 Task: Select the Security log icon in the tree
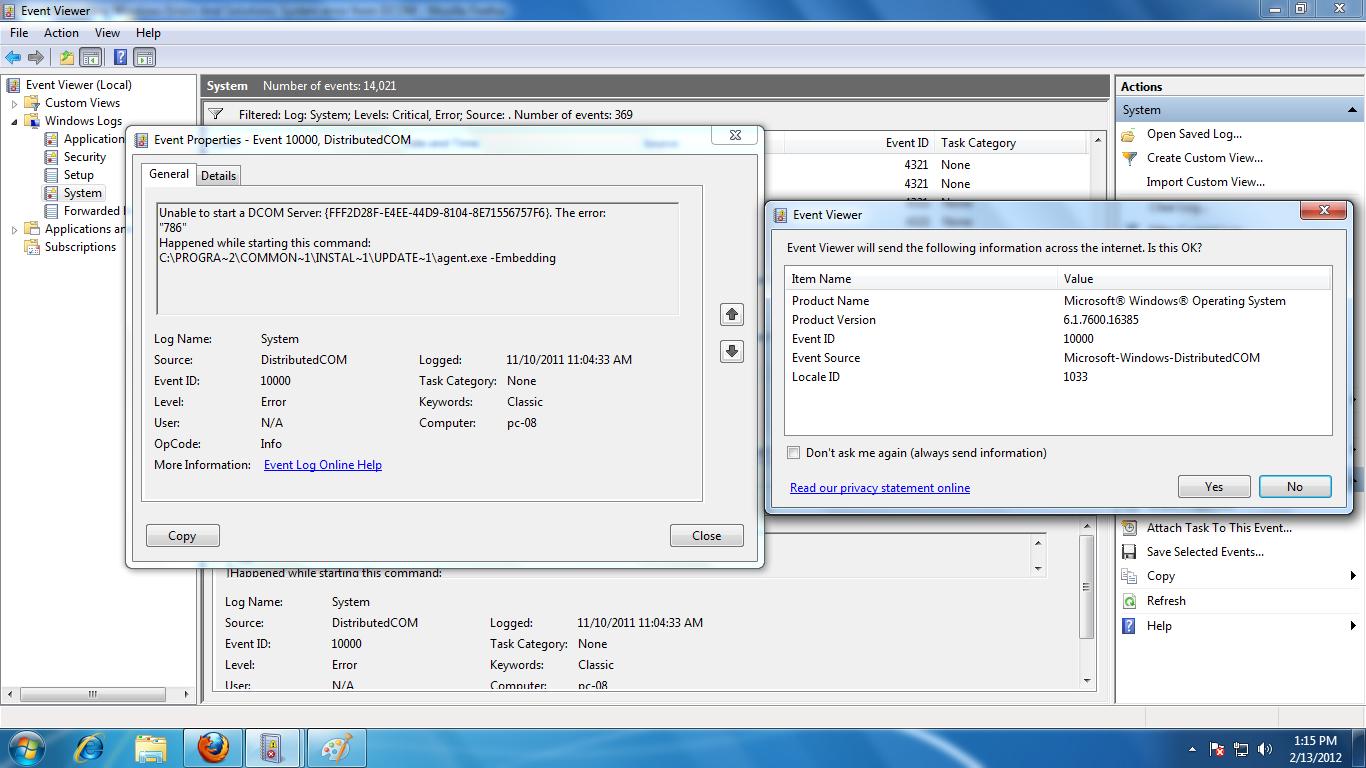51,157
